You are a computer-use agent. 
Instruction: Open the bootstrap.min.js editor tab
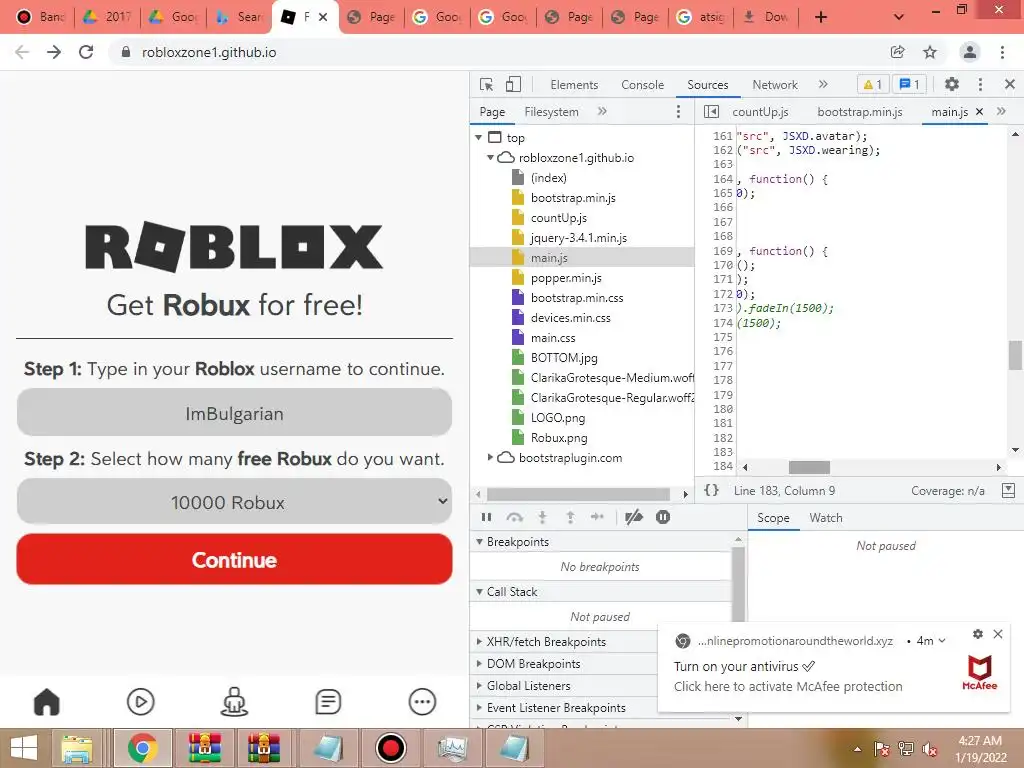[x=859, y=112]
